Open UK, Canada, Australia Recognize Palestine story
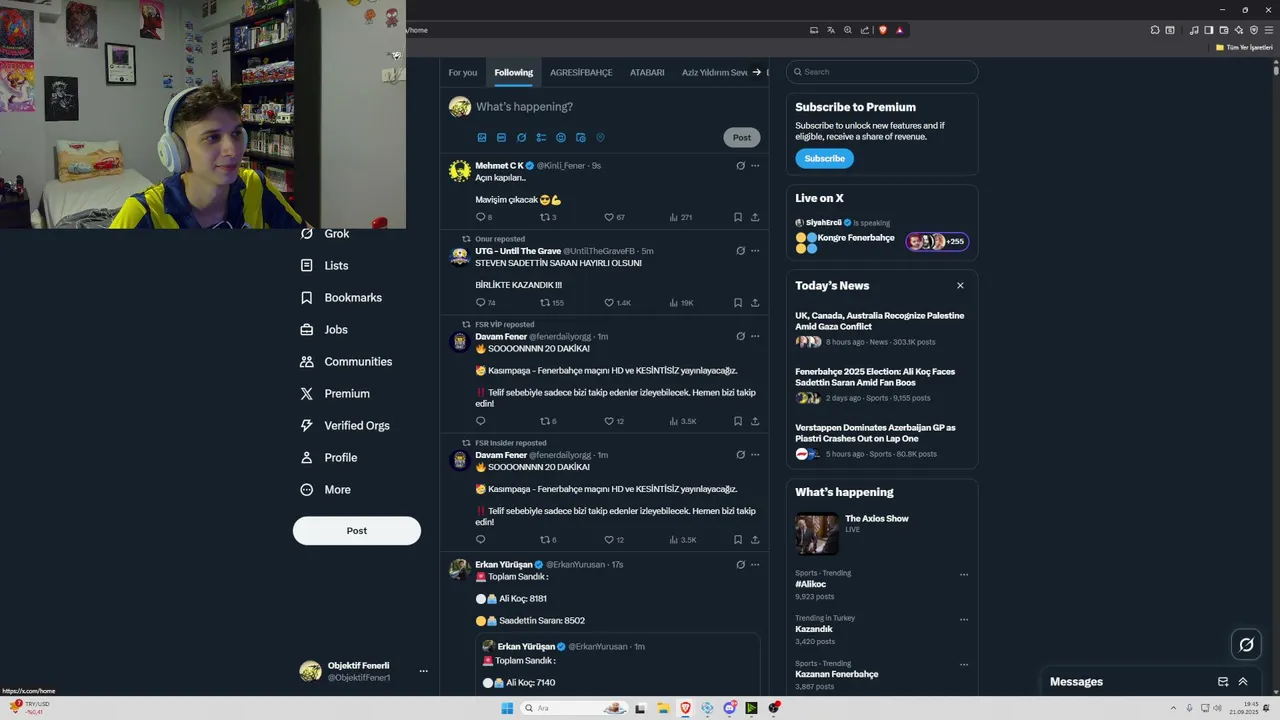This screenshot has width=1280, height=720. tap(881, 321)
